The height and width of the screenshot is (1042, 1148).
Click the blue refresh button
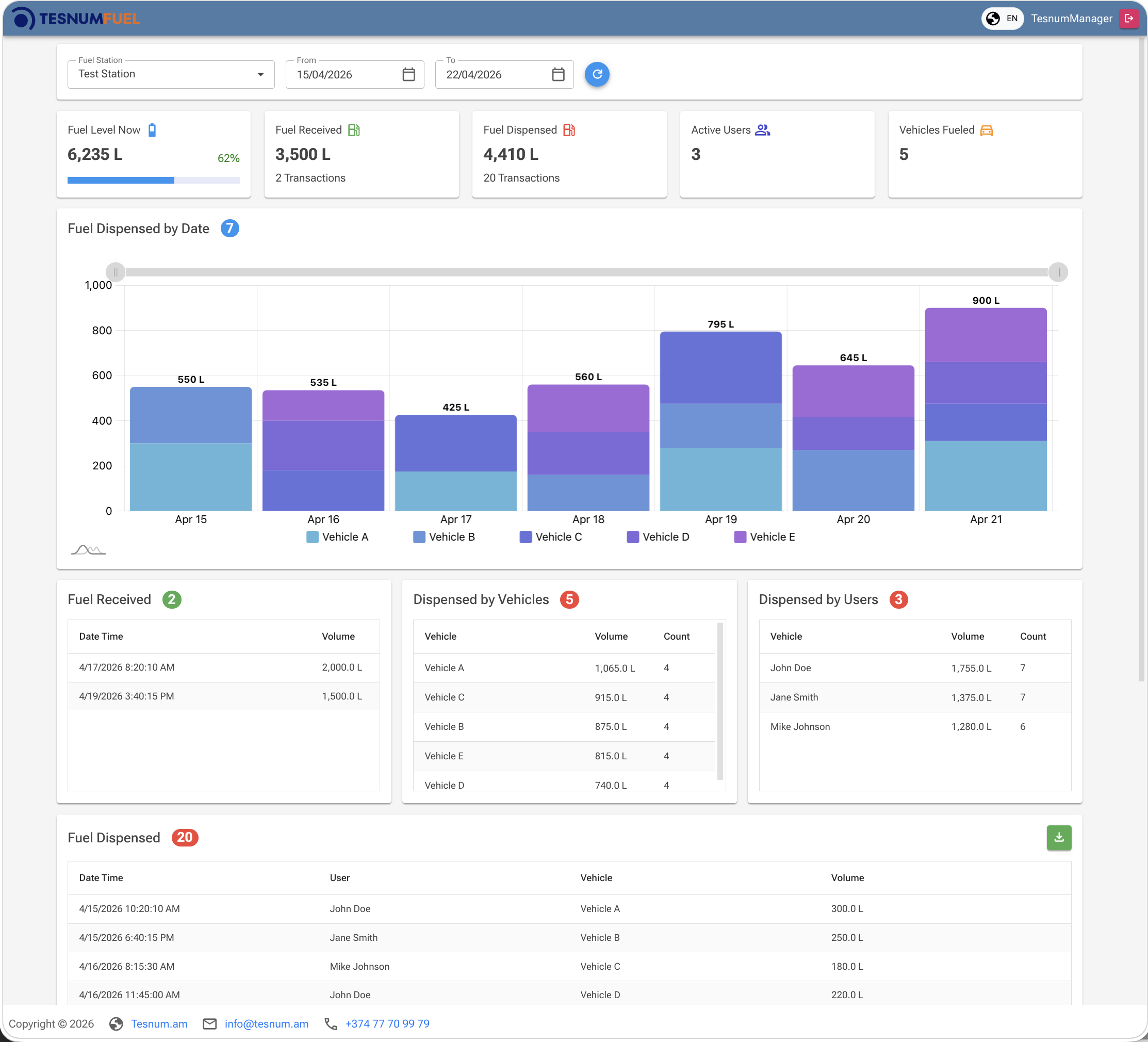(597, 74)
